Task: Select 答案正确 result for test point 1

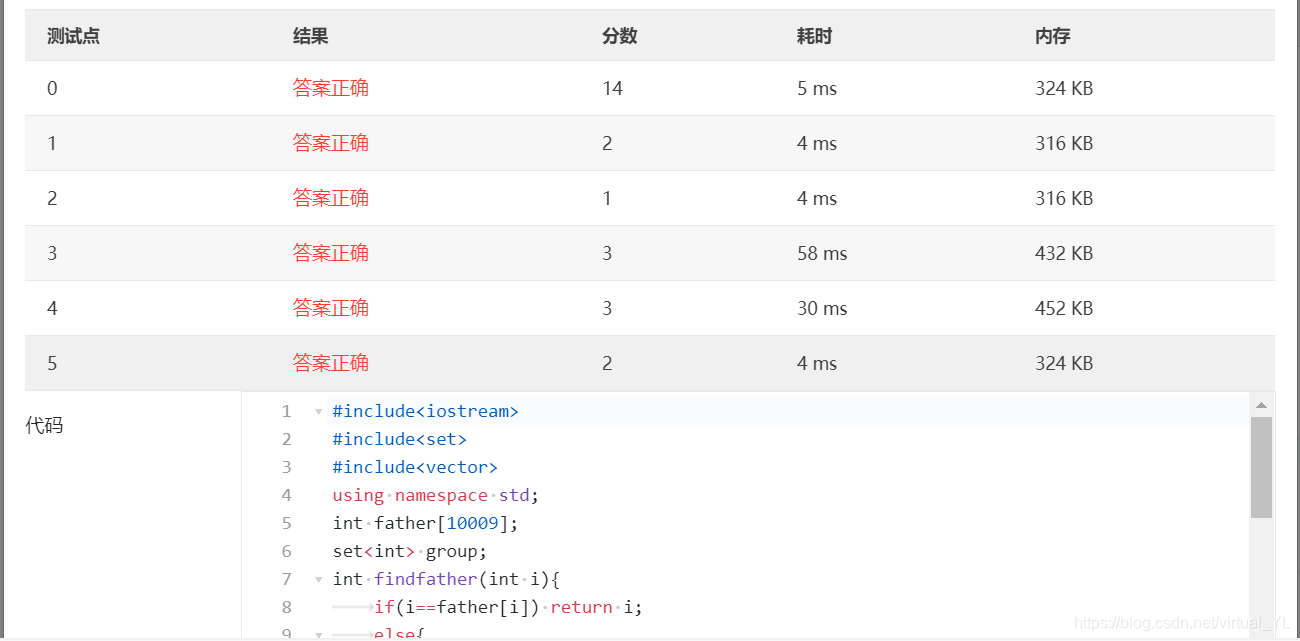Action: (x=331, y=143)
